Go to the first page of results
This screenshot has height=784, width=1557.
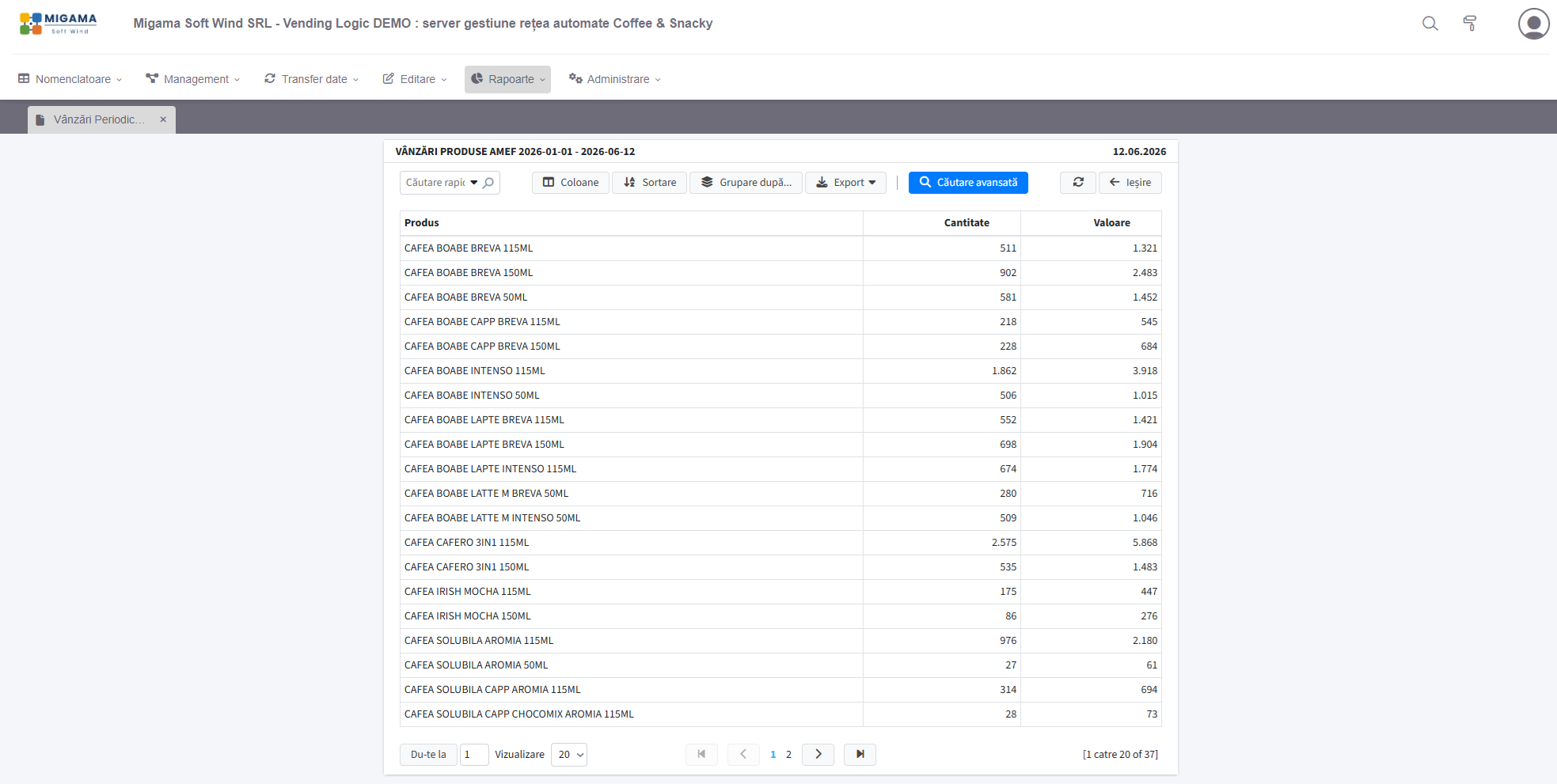pos(701,755)
